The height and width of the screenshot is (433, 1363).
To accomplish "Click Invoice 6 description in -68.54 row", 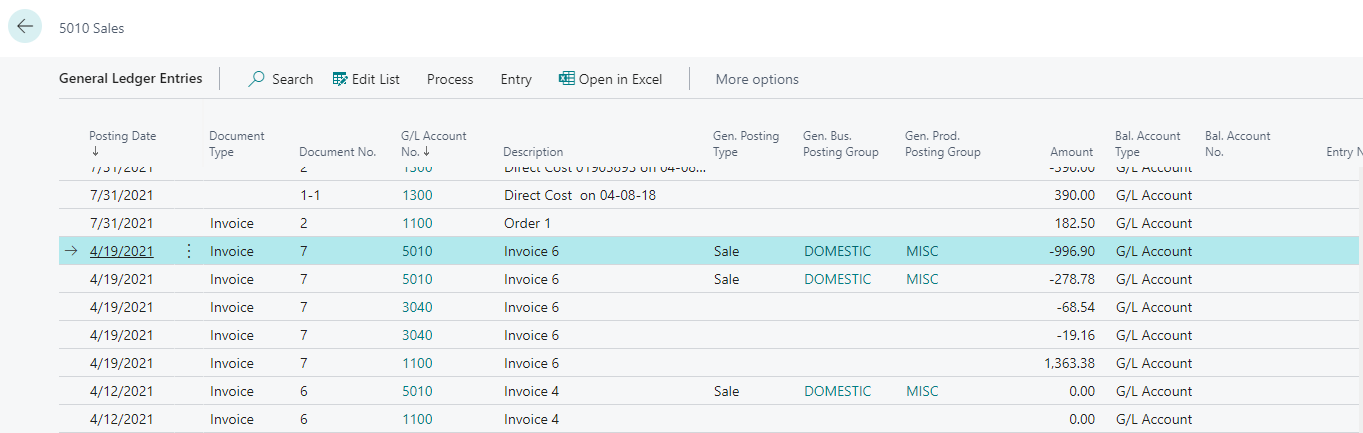I will pos(531,307).
